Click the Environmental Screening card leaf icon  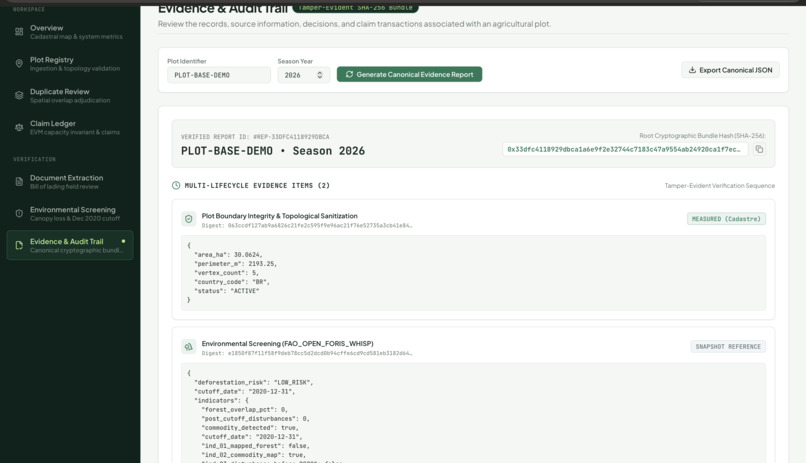[189, 347]
